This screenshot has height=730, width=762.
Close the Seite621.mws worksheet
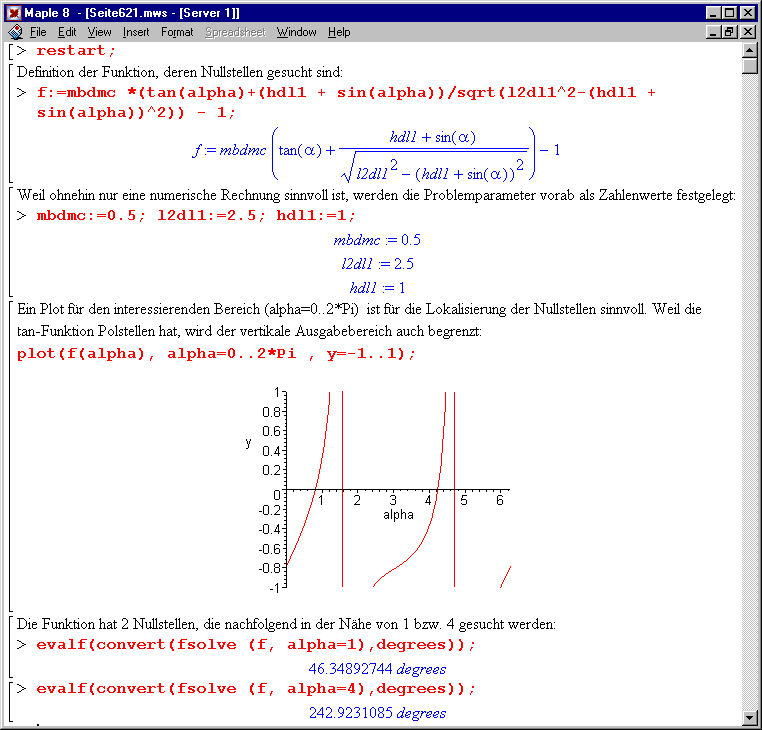[x=749, y=32]
